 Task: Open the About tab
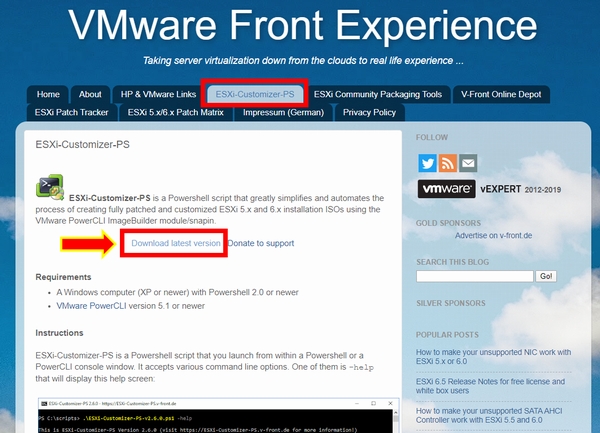click(x=90, y=94)
